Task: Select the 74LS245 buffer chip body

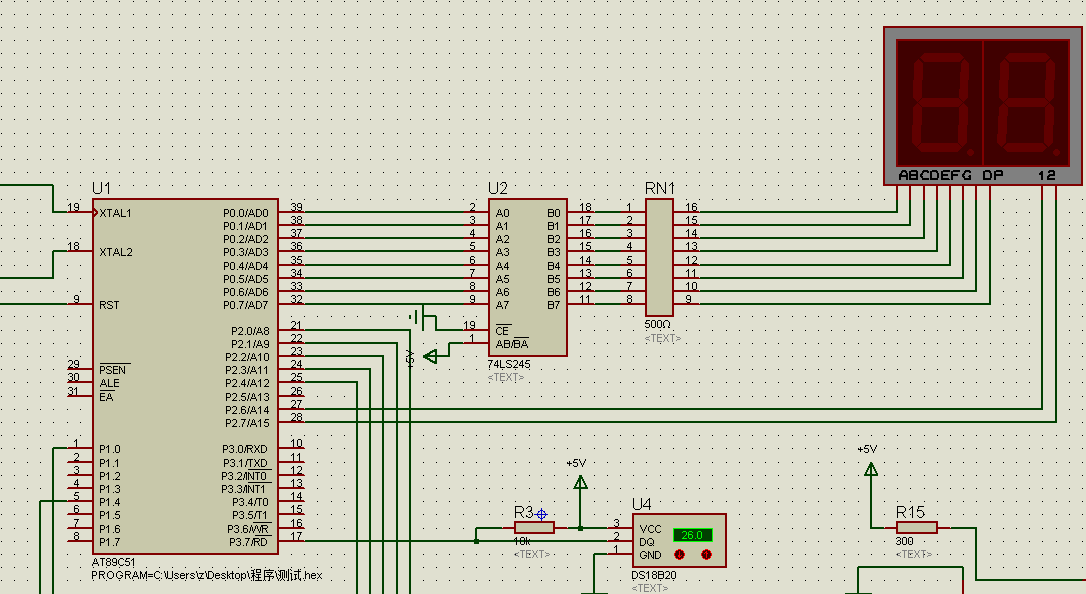Action: [x=528, y=278]
